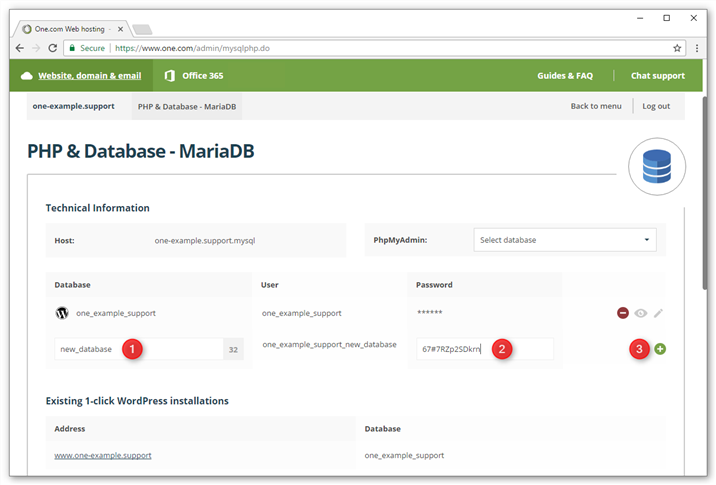716x485 pixels.
Task: Bookmark page with star icon
Action: coord(677,48)
